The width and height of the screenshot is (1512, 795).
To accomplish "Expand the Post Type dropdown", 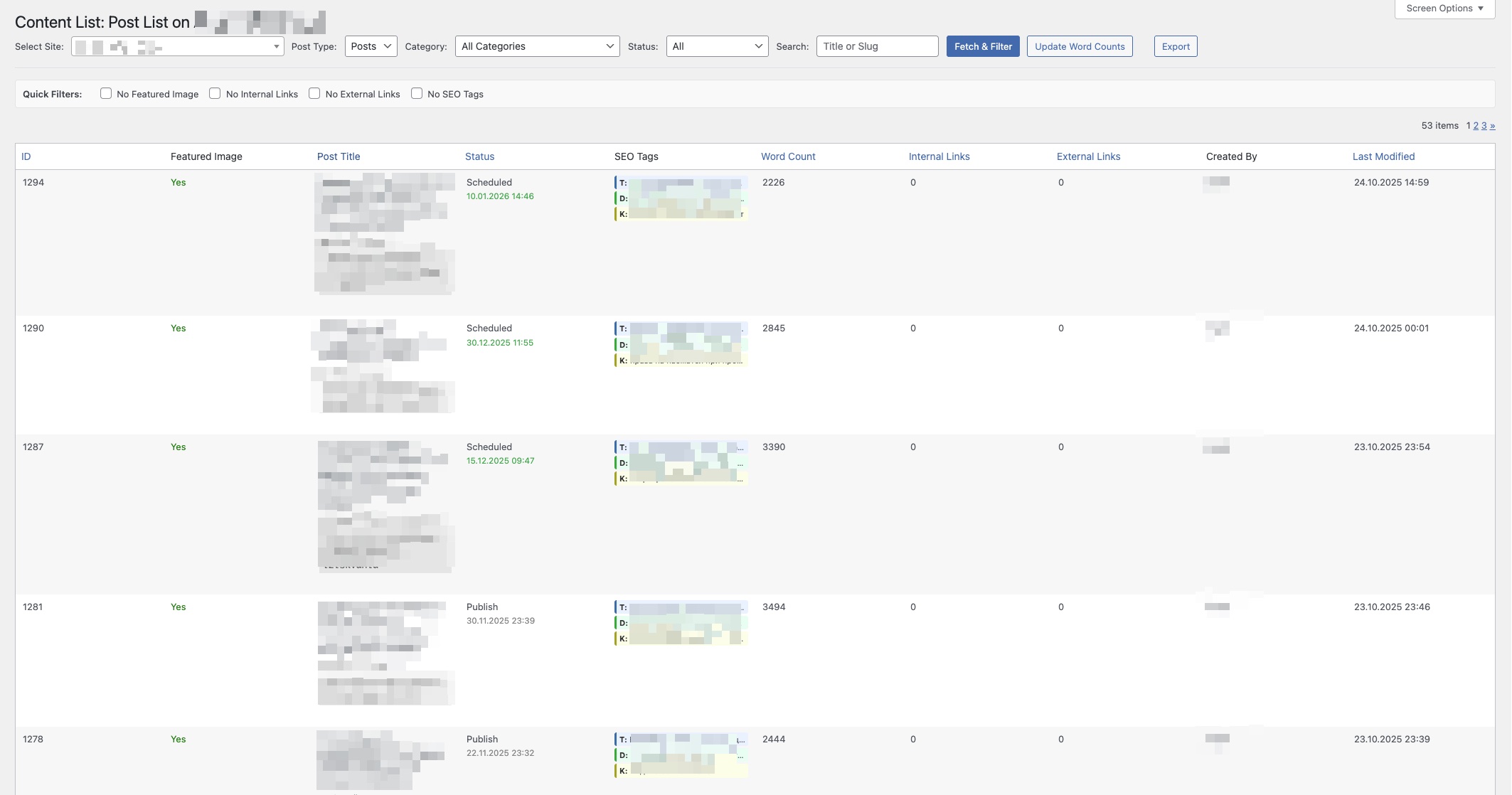I will (x=371, y=46).
